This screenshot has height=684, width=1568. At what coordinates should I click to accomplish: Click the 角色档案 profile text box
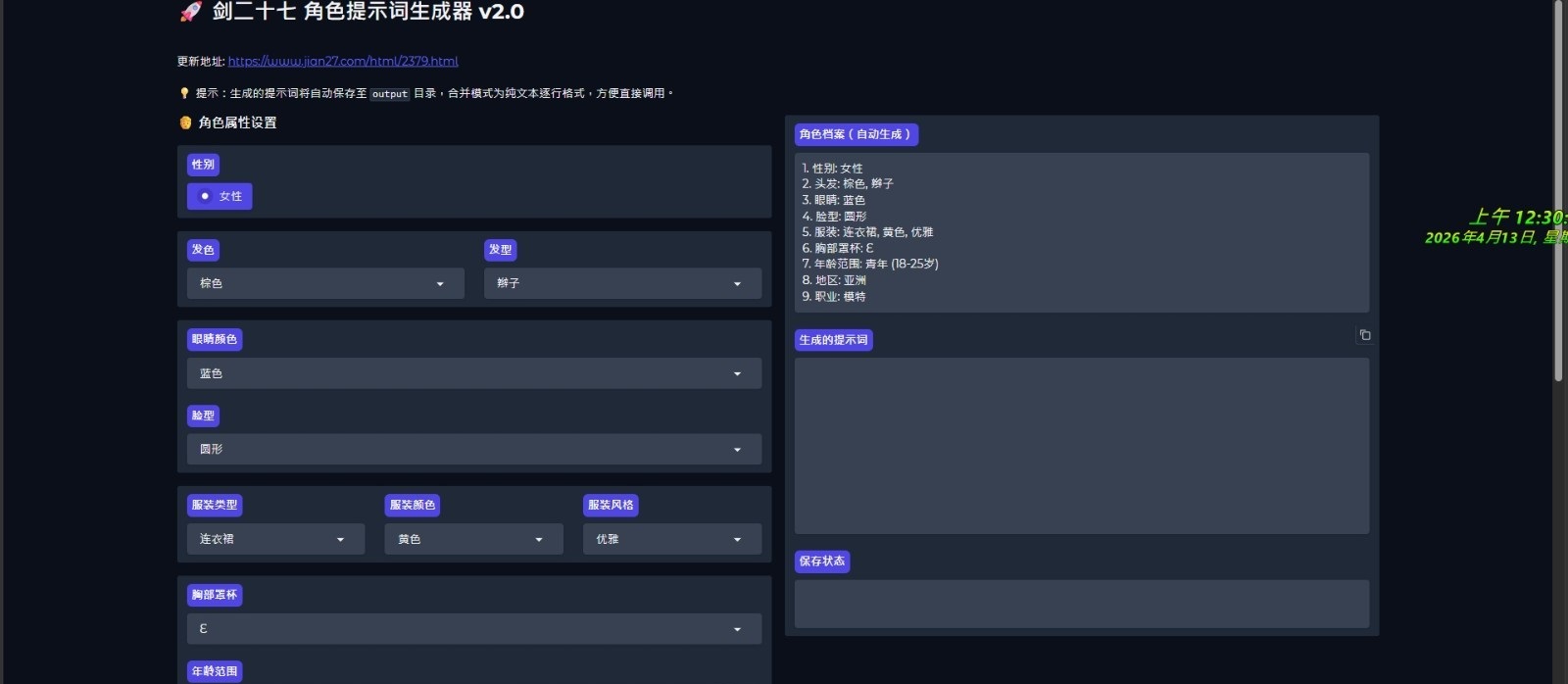click(x=1082, y=232)
